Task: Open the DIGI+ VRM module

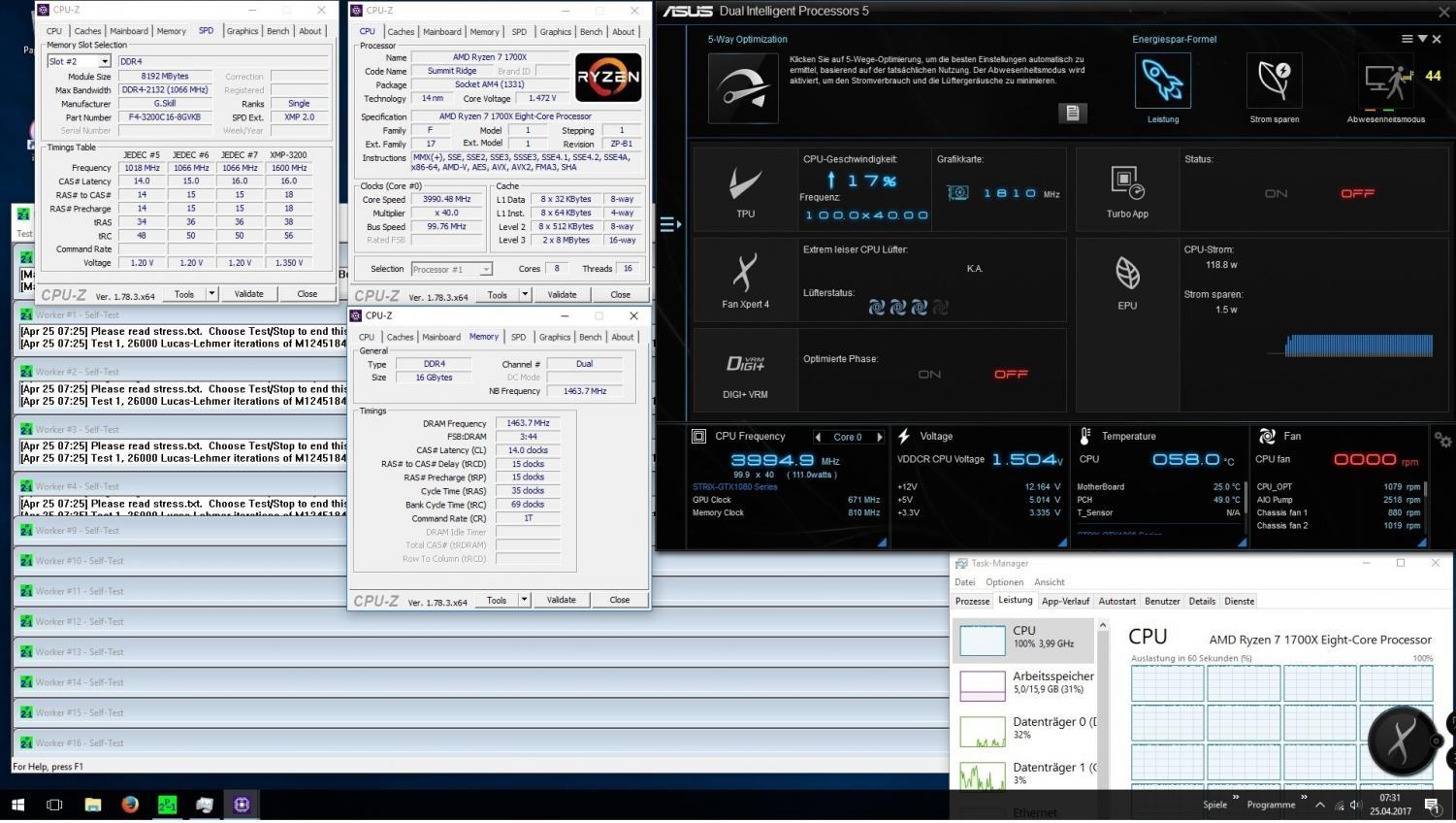Action: pos(745,364)
